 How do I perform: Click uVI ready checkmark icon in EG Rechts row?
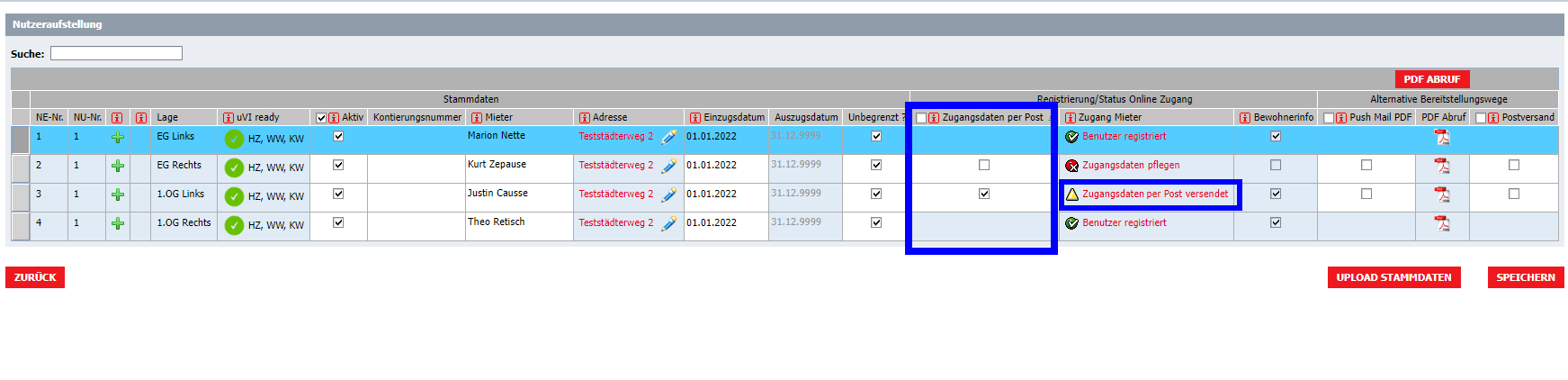234,167
